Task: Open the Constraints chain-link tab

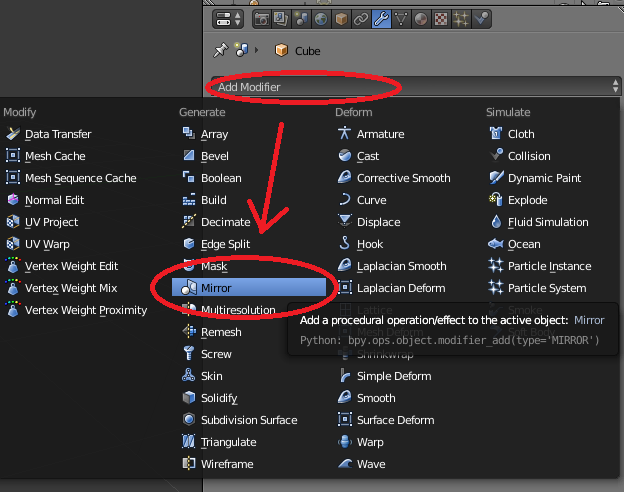Action: point(361,19)
